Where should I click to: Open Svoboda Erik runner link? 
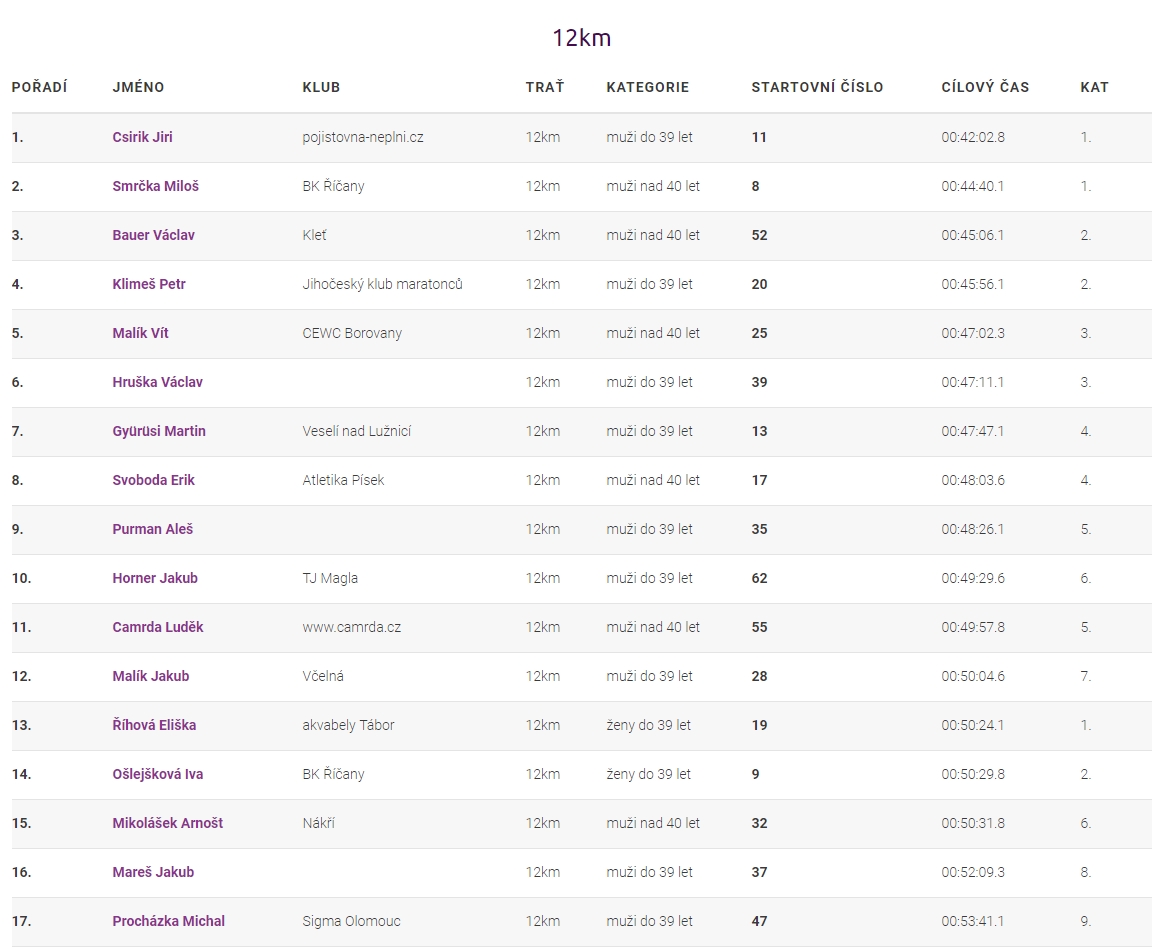click(x=153, y=480)
